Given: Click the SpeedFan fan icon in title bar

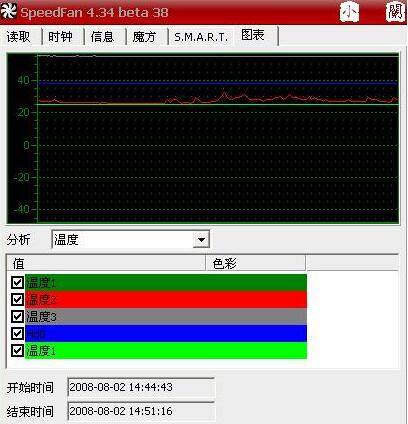Looking at the screenshot, I should [9, 11].
